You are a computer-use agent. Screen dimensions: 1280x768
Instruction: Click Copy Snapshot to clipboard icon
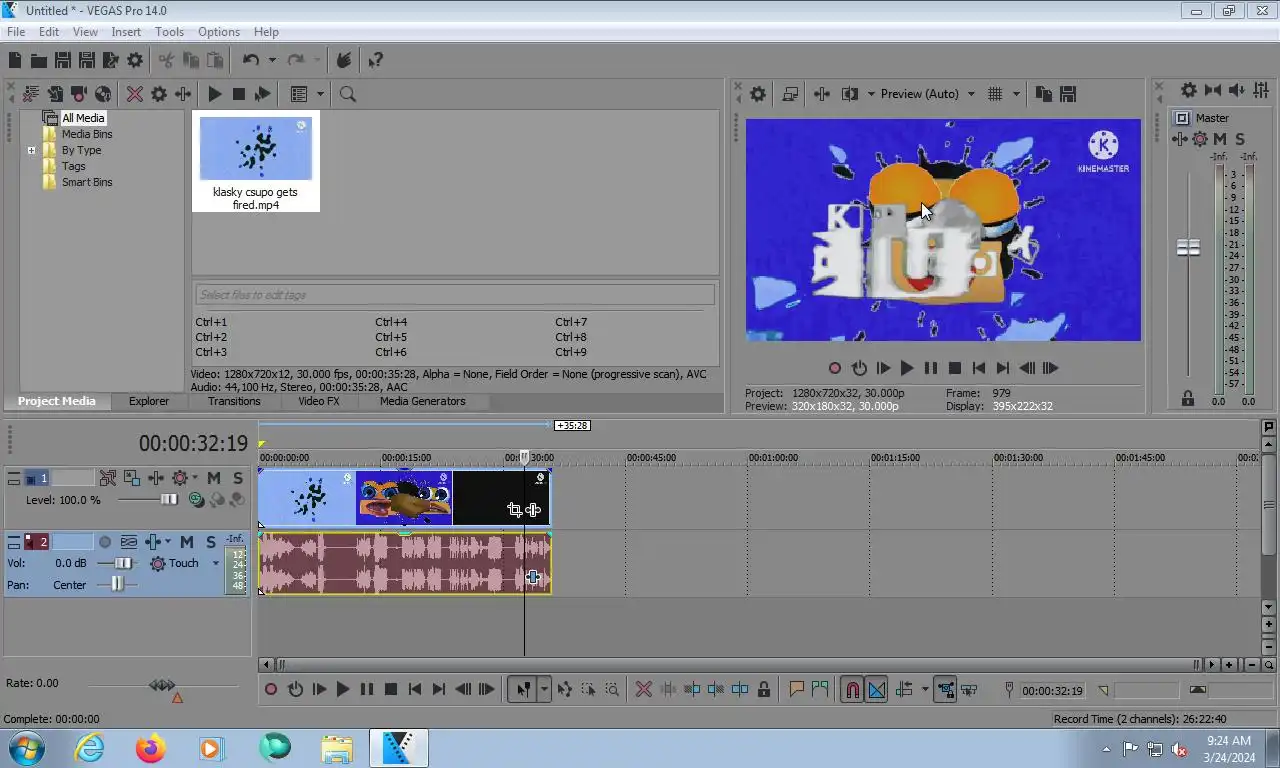pyautogui.click(x=1044, y=94)
